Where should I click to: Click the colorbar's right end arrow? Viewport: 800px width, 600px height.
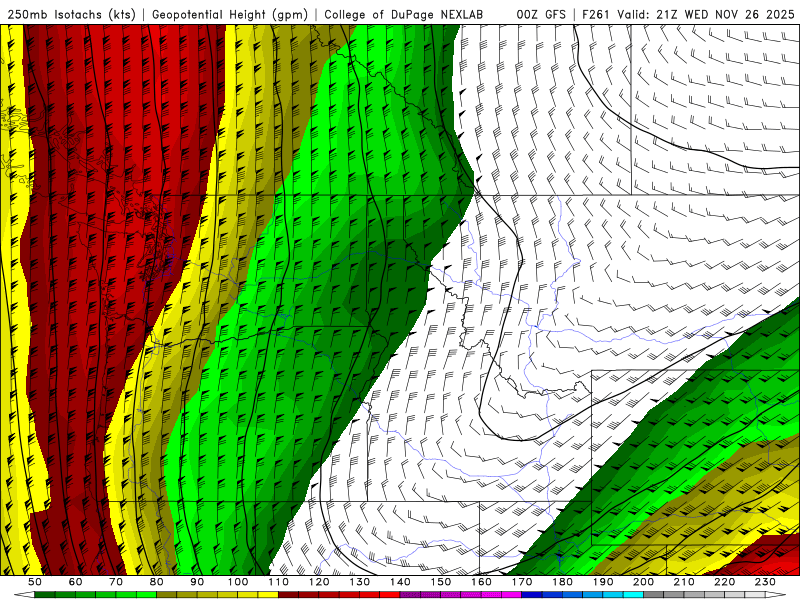click(776, 595)
